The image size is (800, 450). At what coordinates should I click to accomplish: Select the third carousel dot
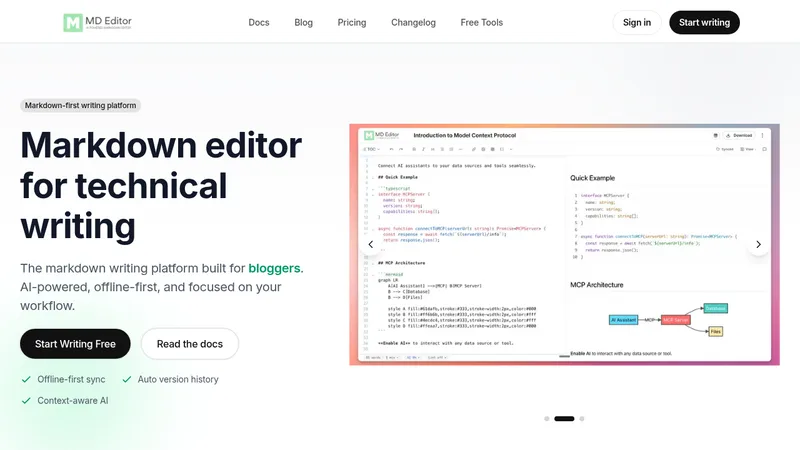pyautogui.click(x=582, y=418)
